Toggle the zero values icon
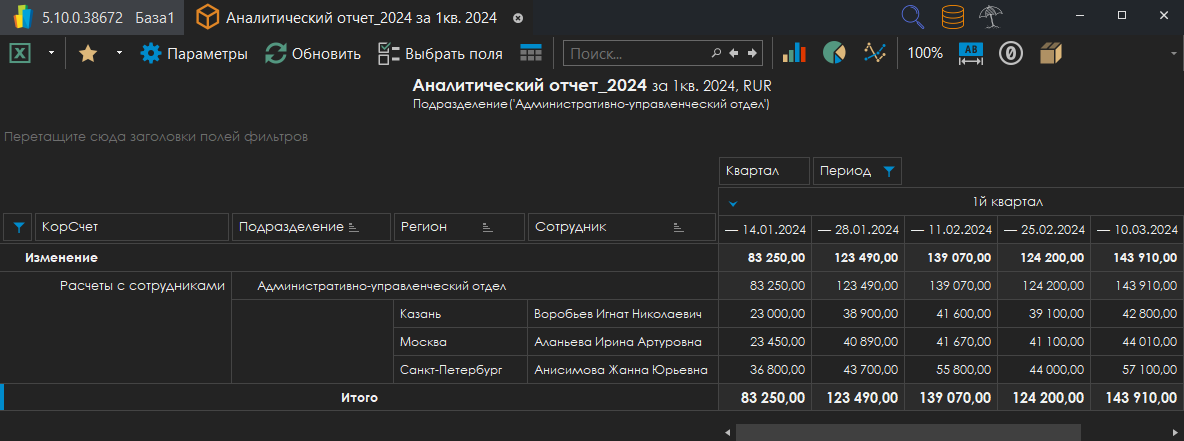The width and height of the screenshot is (1184, 441). point(1011,53)
